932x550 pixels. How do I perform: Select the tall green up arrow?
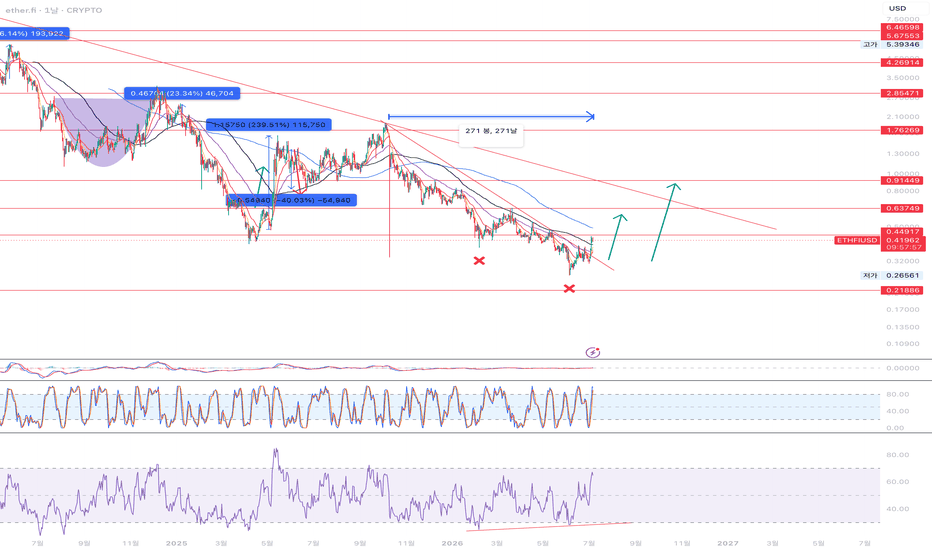click(666, 222)
